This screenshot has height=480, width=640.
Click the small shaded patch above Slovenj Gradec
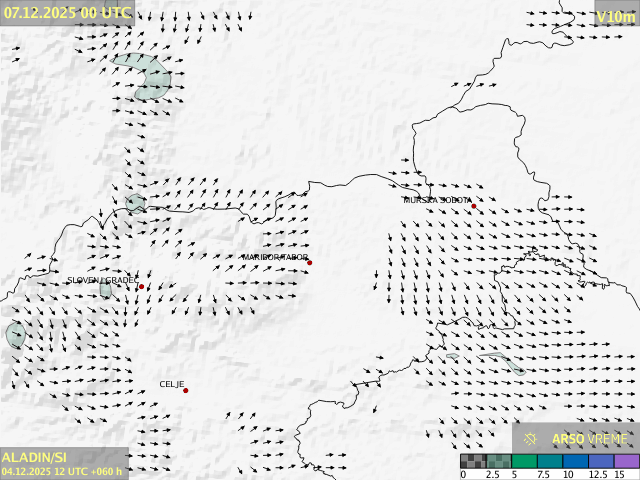pos(135,203)
